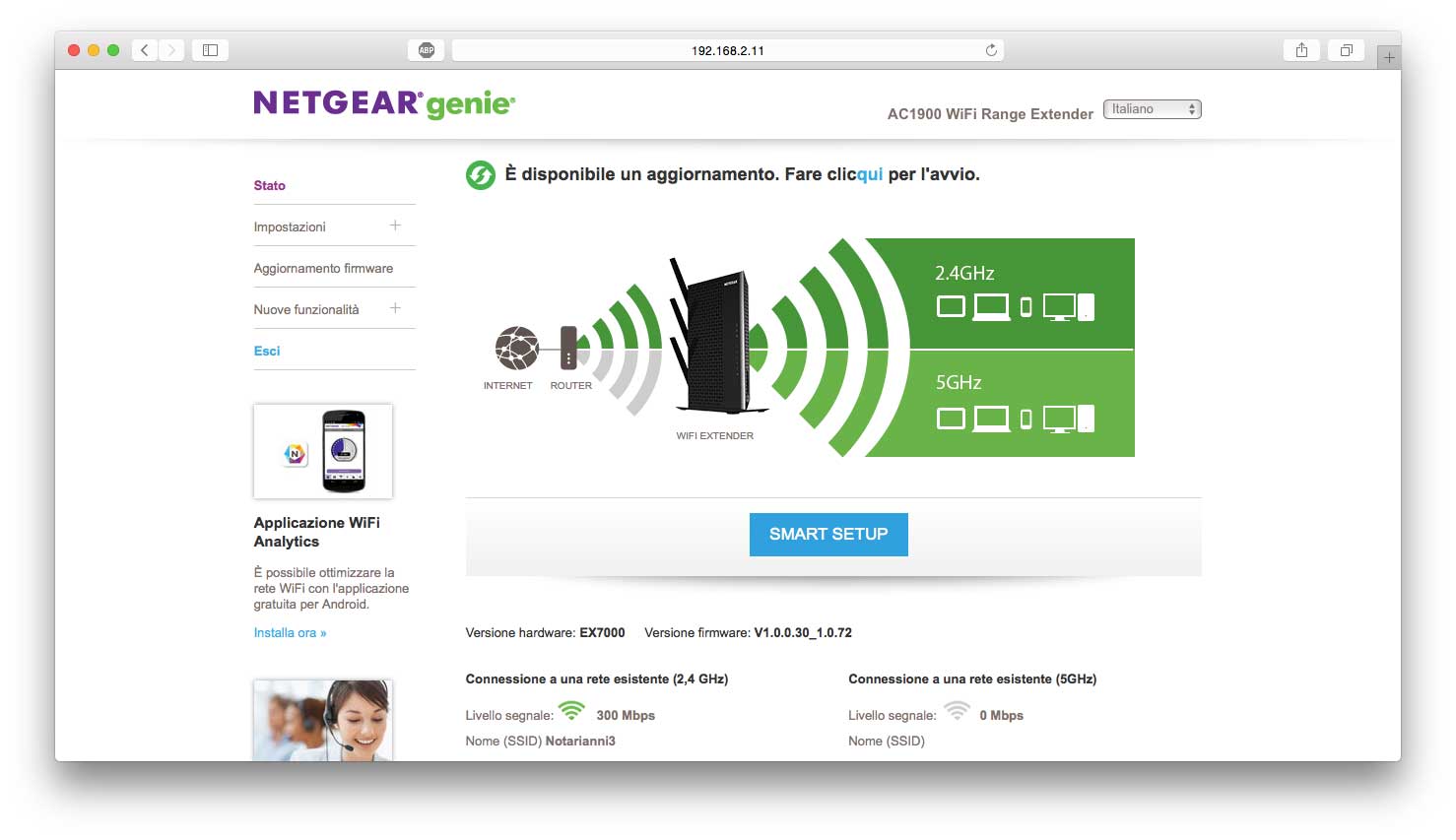Viewport: 1456px width, 840px height.
Task: Click the Internet globe icon
Action: point(516,348)
